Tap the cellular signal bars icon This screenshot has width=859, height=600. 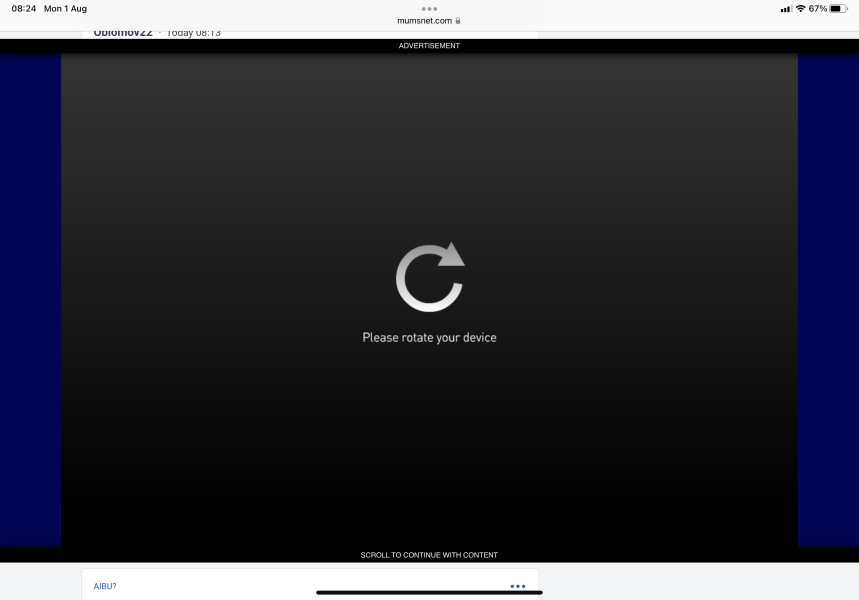(786, 9)
